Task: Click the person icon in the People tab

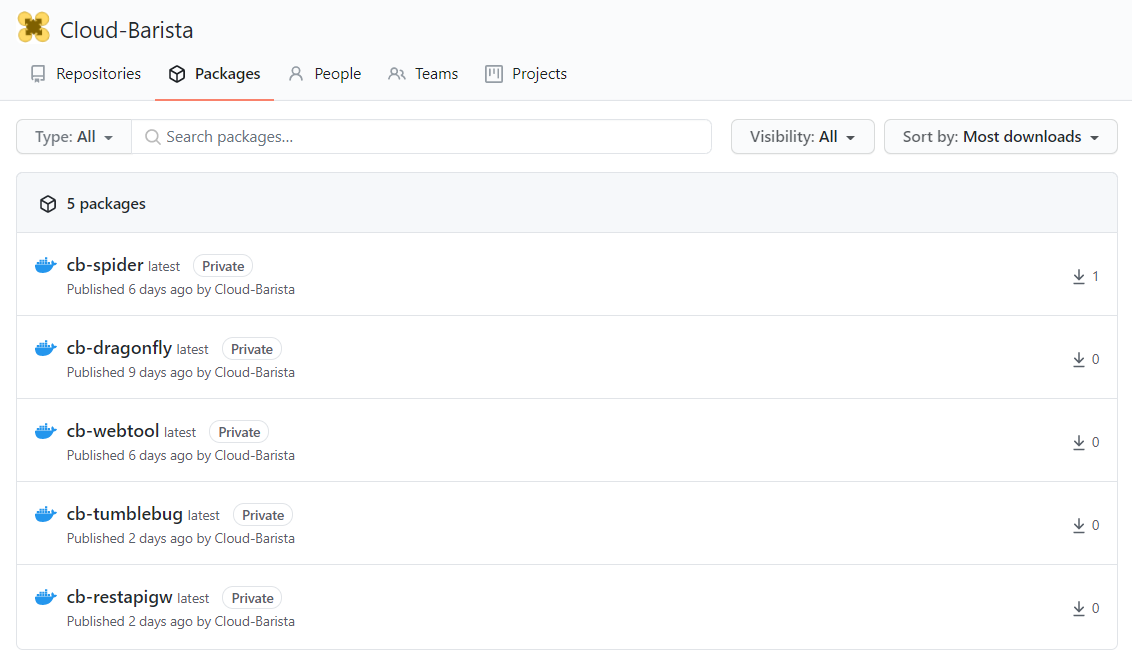Action: [296, 74]
